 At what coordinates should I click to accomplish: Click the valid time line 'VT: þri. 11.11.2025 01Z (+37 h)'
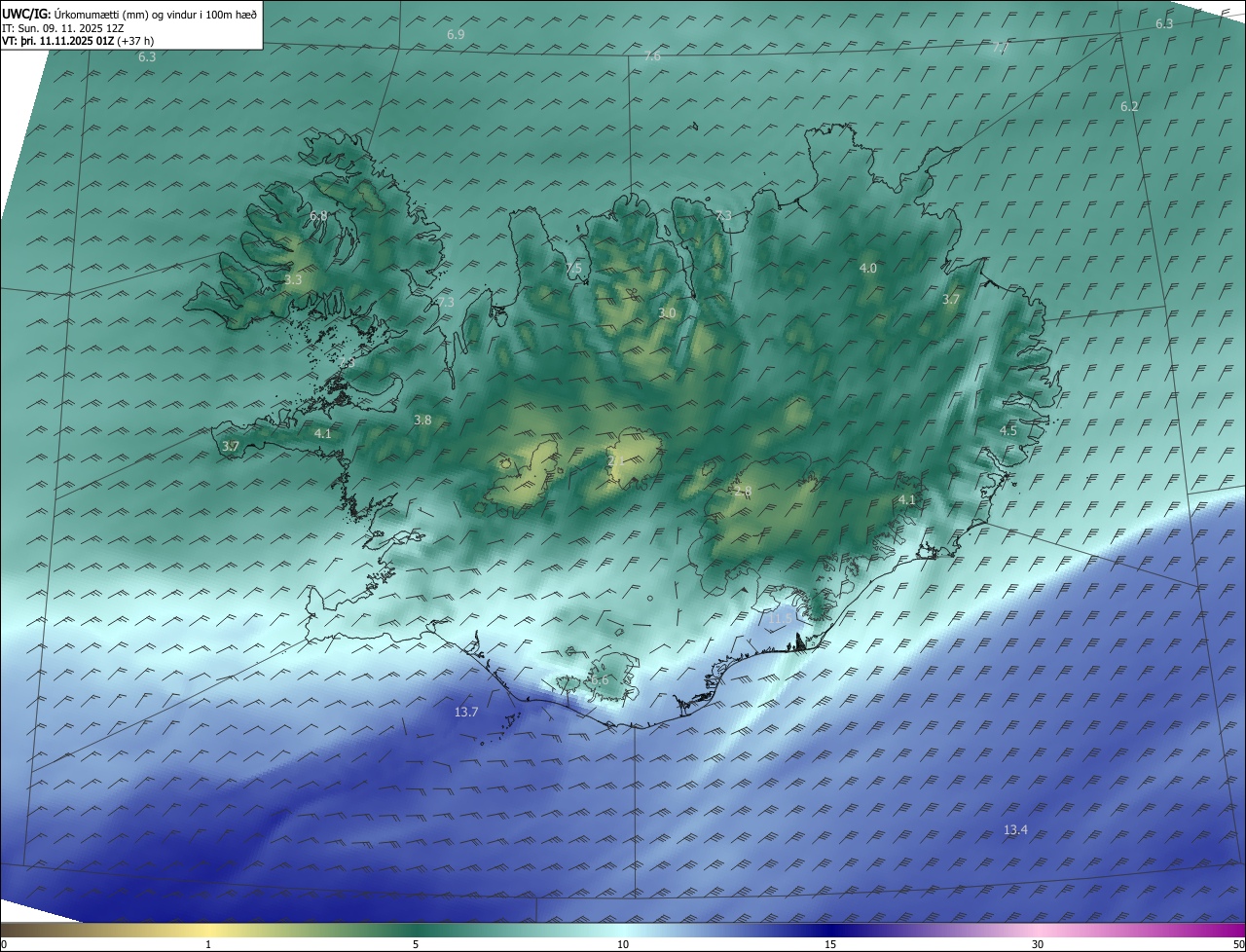[x=78, y=41]
